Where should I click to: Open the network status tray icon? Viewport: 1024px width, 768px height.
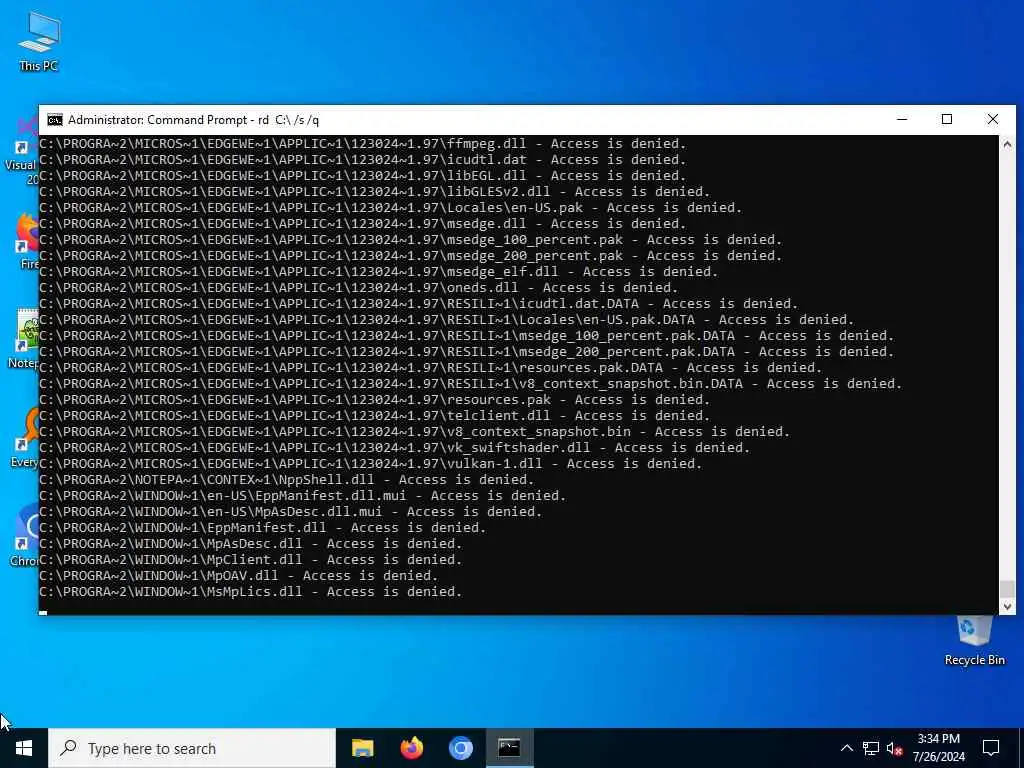click(x=871, y=748)
